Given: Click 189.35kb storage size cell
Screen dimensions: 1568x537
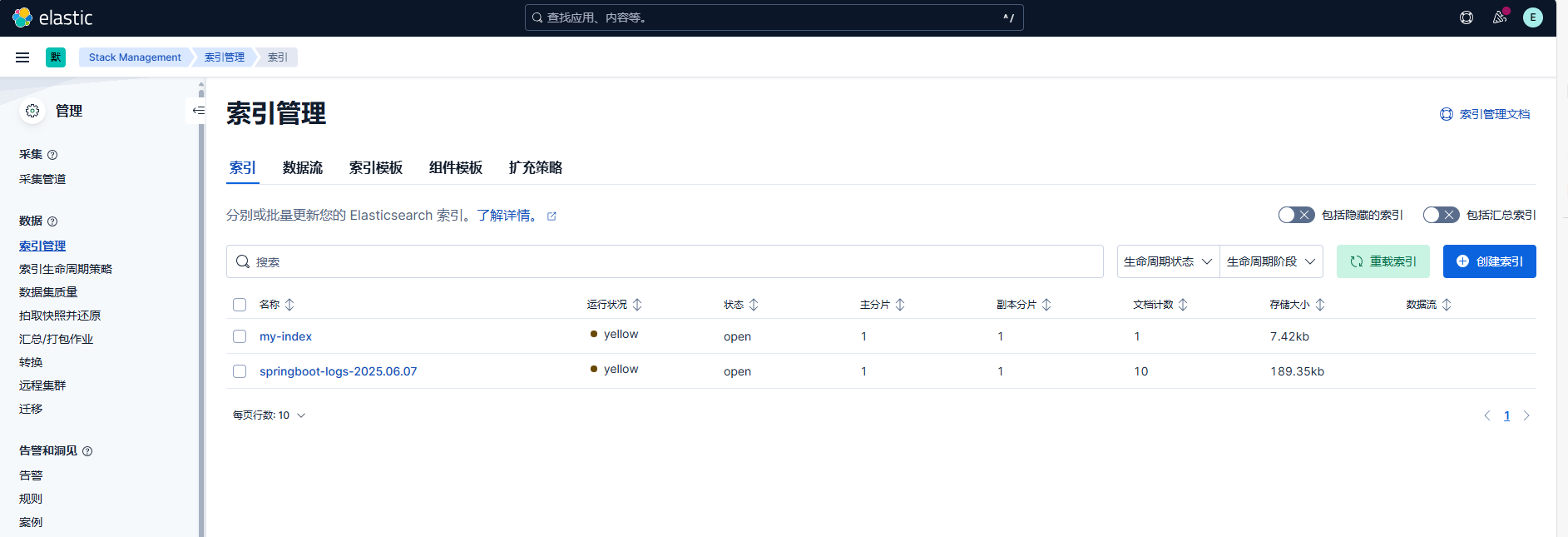Looking at the screenshot, I should pyautogui.click(x=1297, y=371).
